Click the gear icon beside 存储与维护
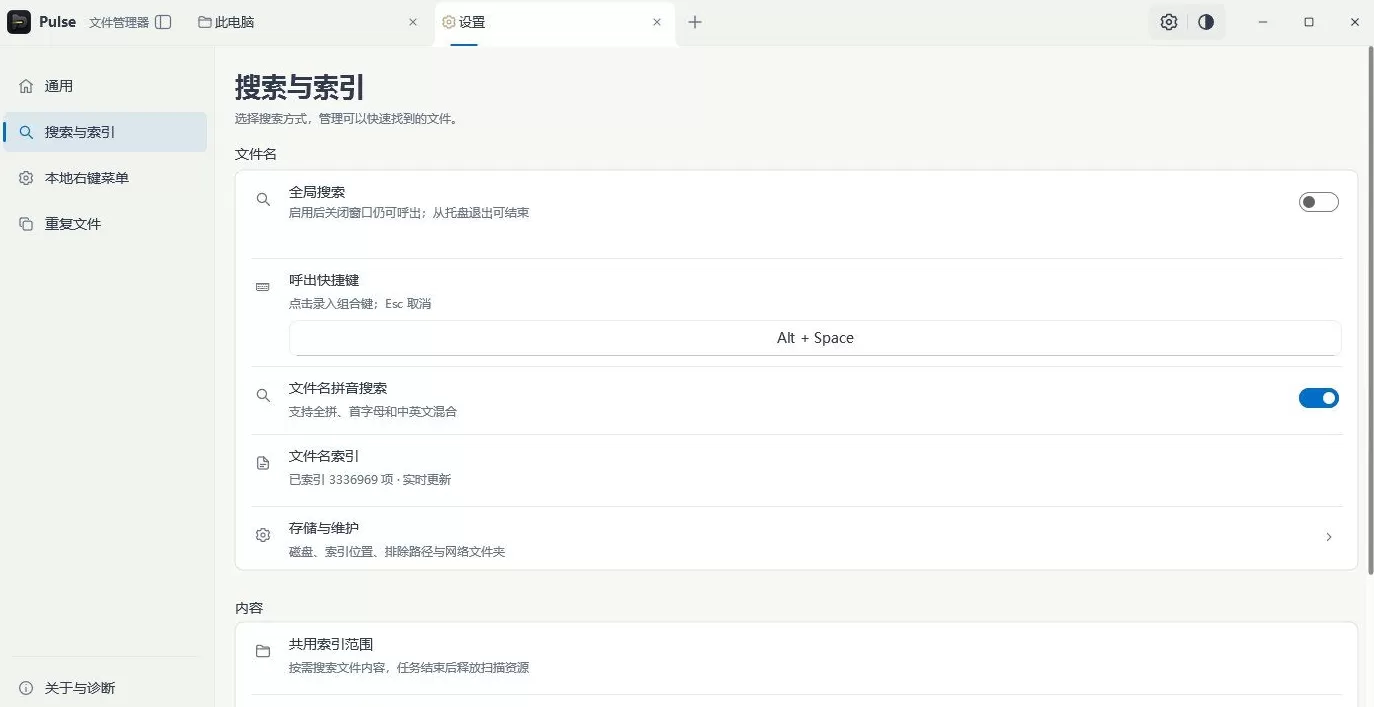This screenshot has width=1374, height=707. click(263, 535)
